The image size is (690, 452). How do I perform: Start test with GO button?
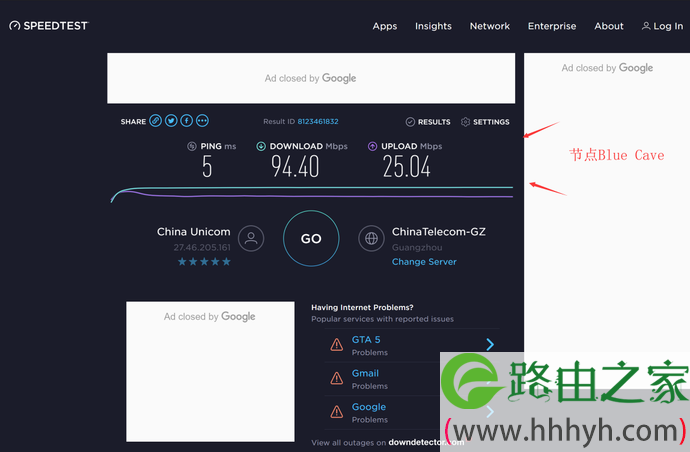pyautogui.click(x=311, y=238)
